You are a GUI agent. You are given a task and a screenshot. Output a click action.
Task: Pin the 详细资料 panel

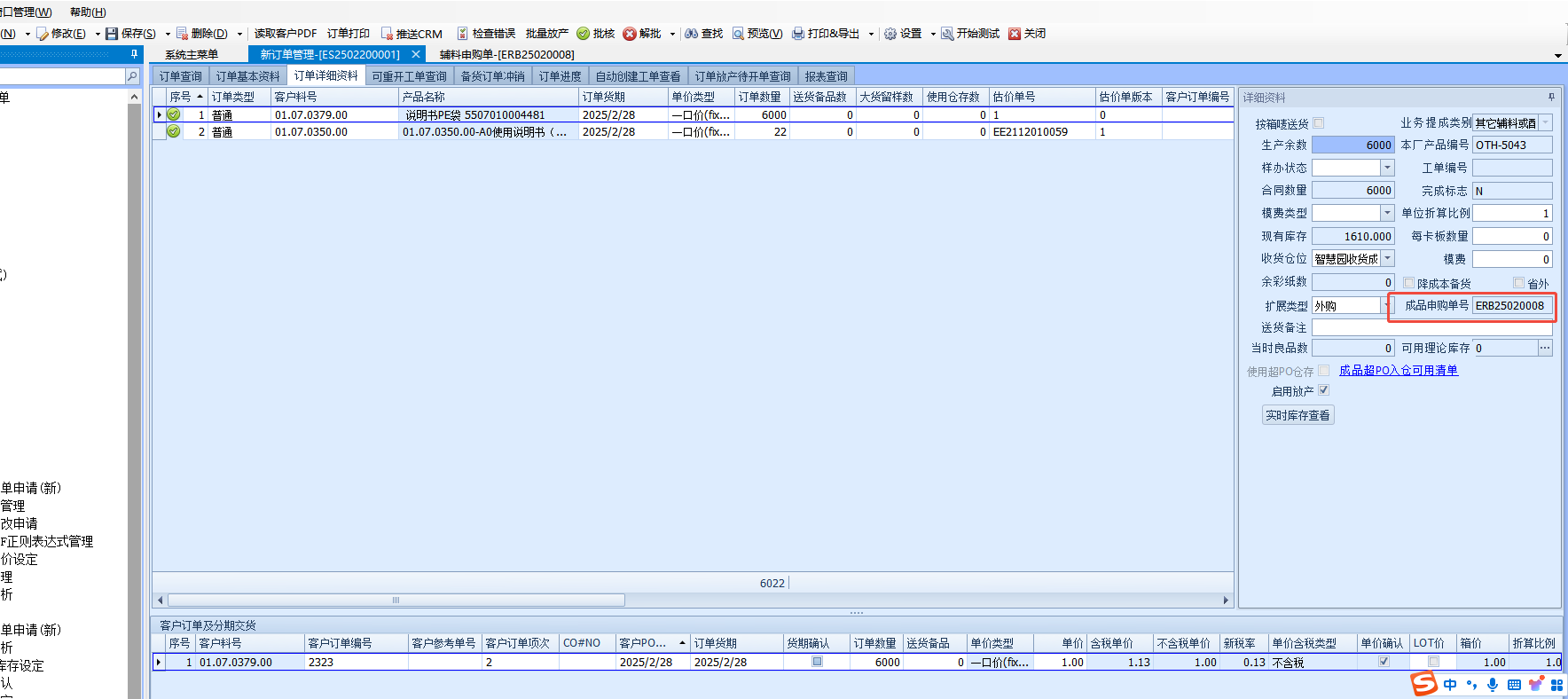1551,97
